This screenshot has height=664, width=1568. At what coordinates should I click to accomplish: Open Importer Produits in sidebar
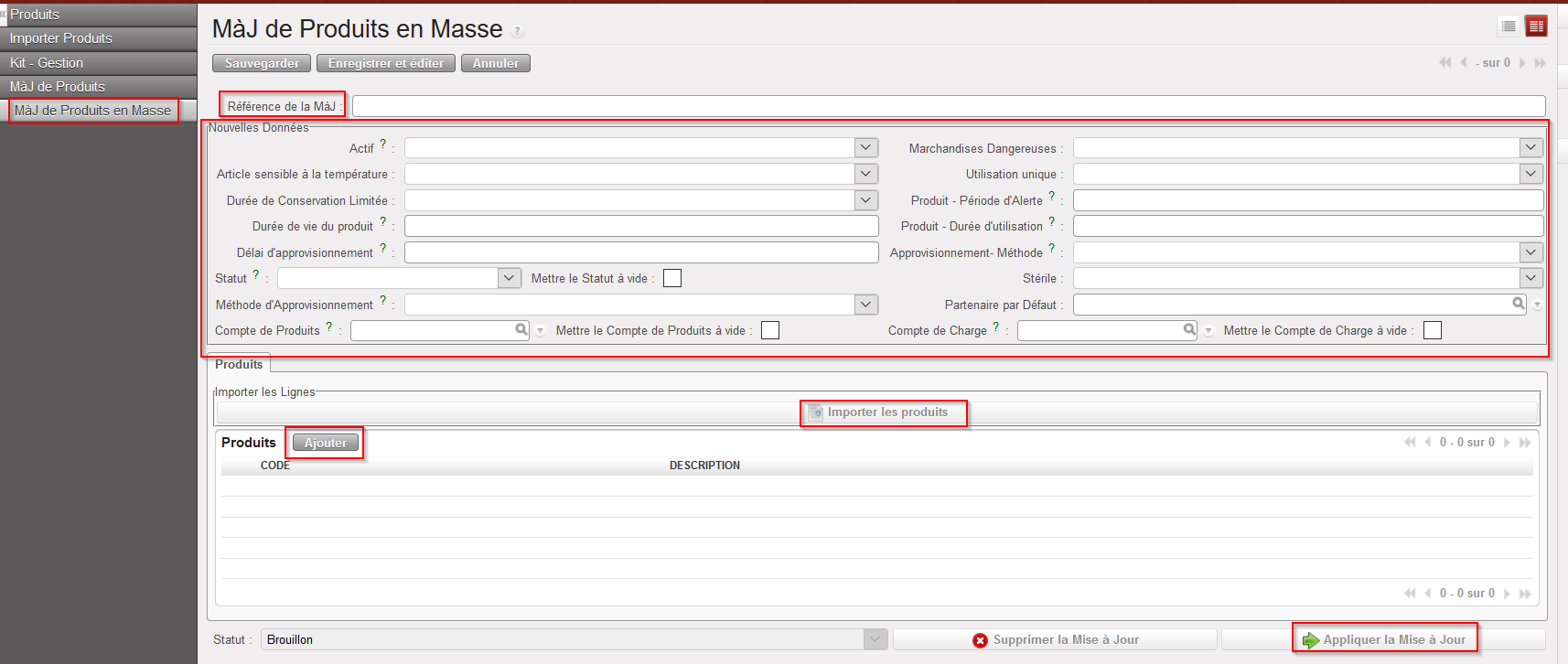61,38
